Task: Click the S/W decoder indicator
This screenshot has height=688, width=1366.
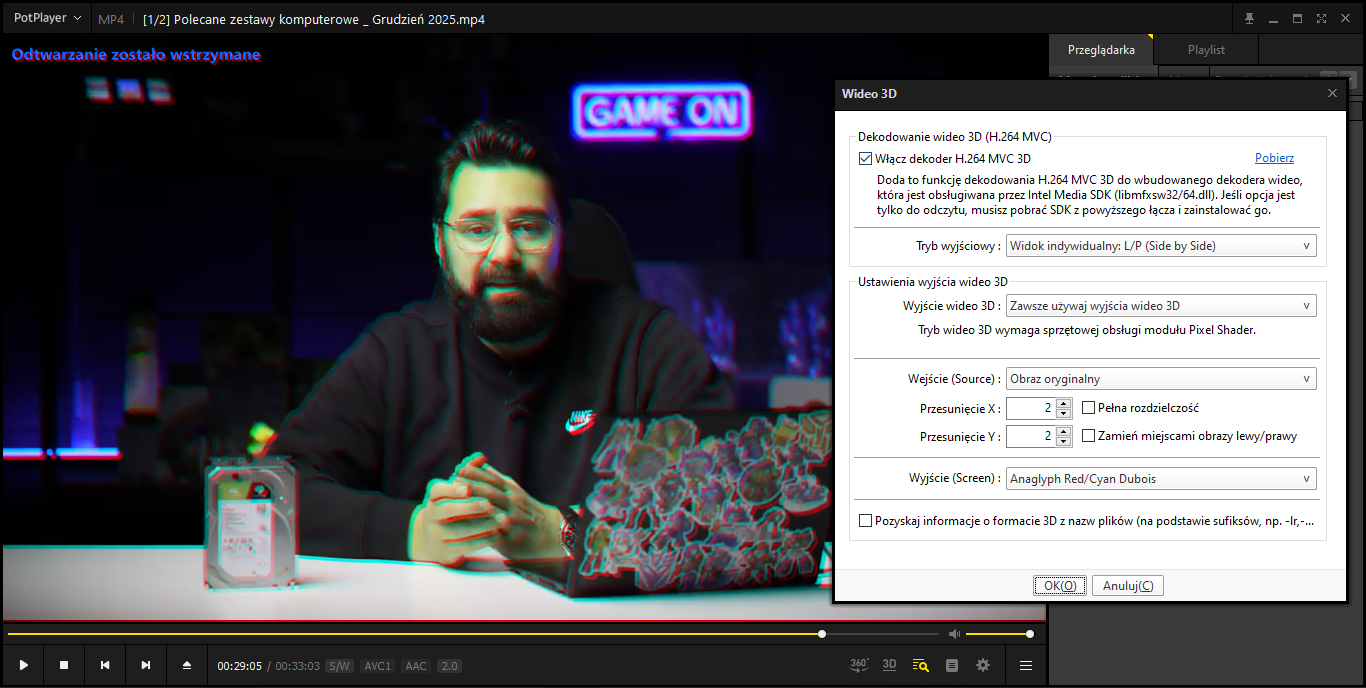Action: [340, 666]
